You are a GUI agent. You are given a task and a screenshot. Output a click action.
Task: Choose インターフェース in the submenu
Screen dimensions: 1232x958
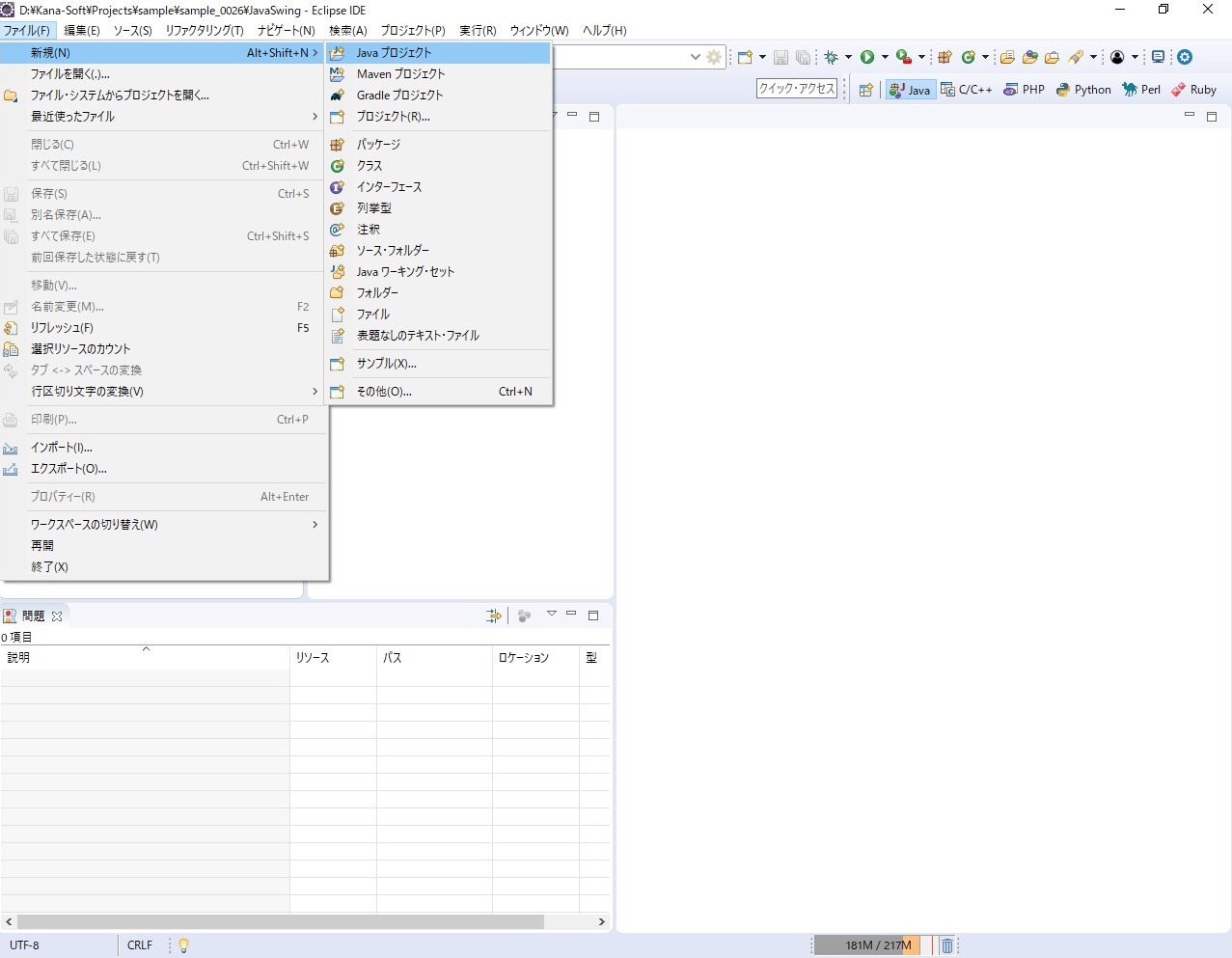(439, 187)
